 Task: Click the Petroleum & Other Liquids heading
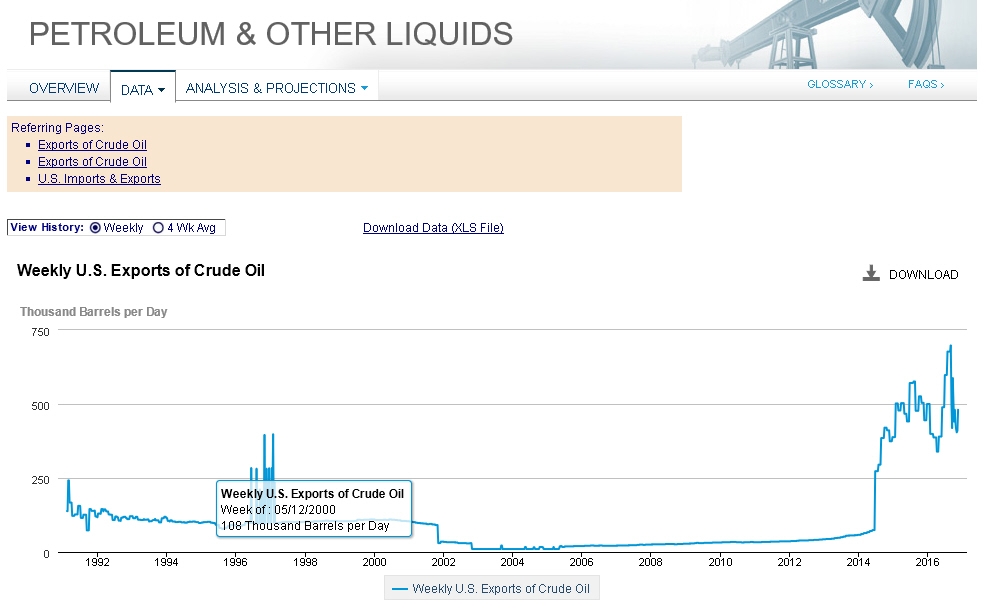click(271, 34)
